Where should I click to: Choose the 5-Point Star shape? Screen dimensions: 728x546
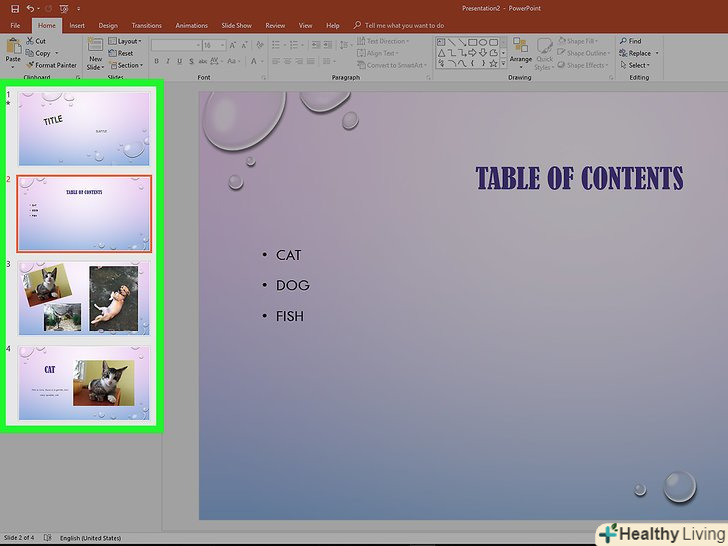point(494,64)
